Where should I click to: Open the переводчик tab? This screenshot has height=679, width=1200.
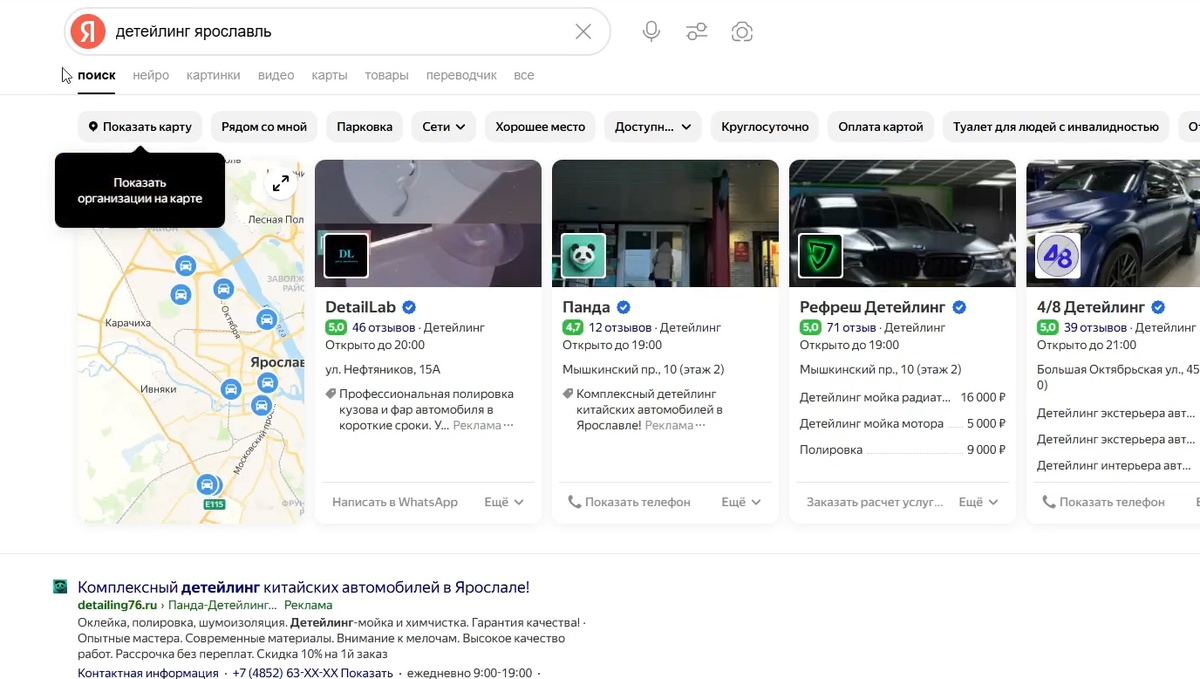pyautogui.click(x=461, y=75)
